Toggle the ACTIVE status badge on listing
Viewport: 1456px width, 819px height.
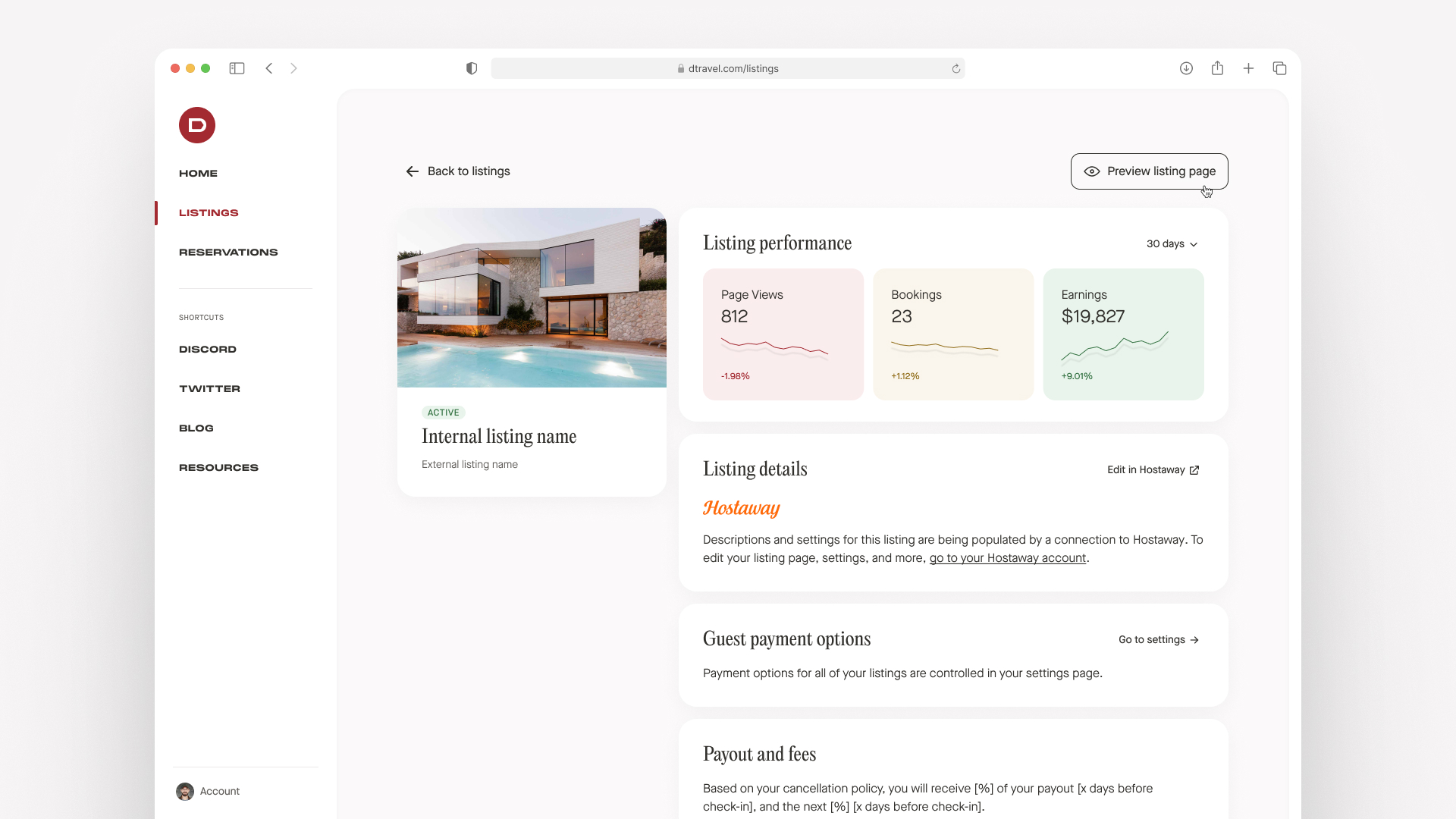(443, 411)
